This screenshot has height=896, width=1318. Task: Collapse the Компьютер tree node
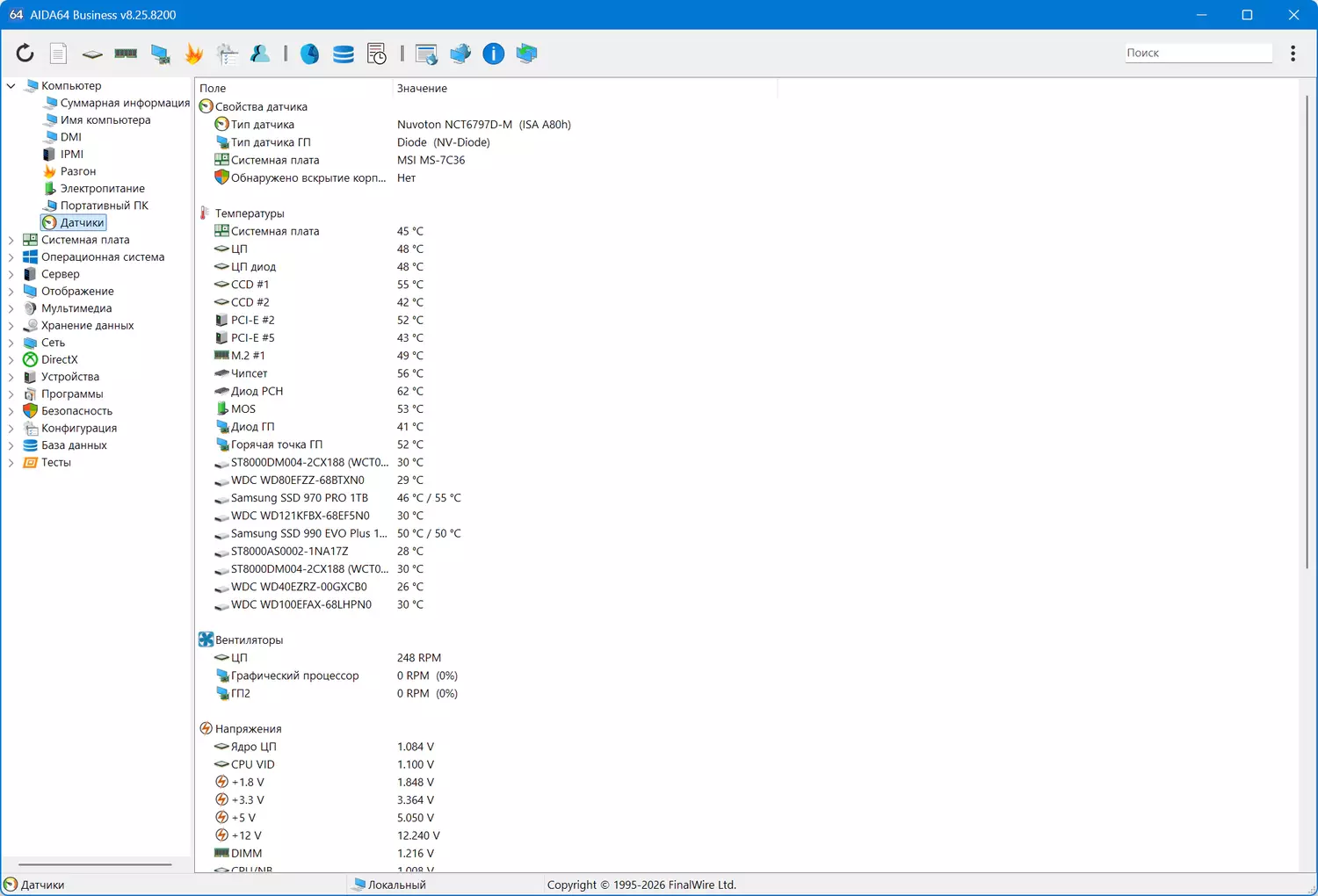pos(11,86)
